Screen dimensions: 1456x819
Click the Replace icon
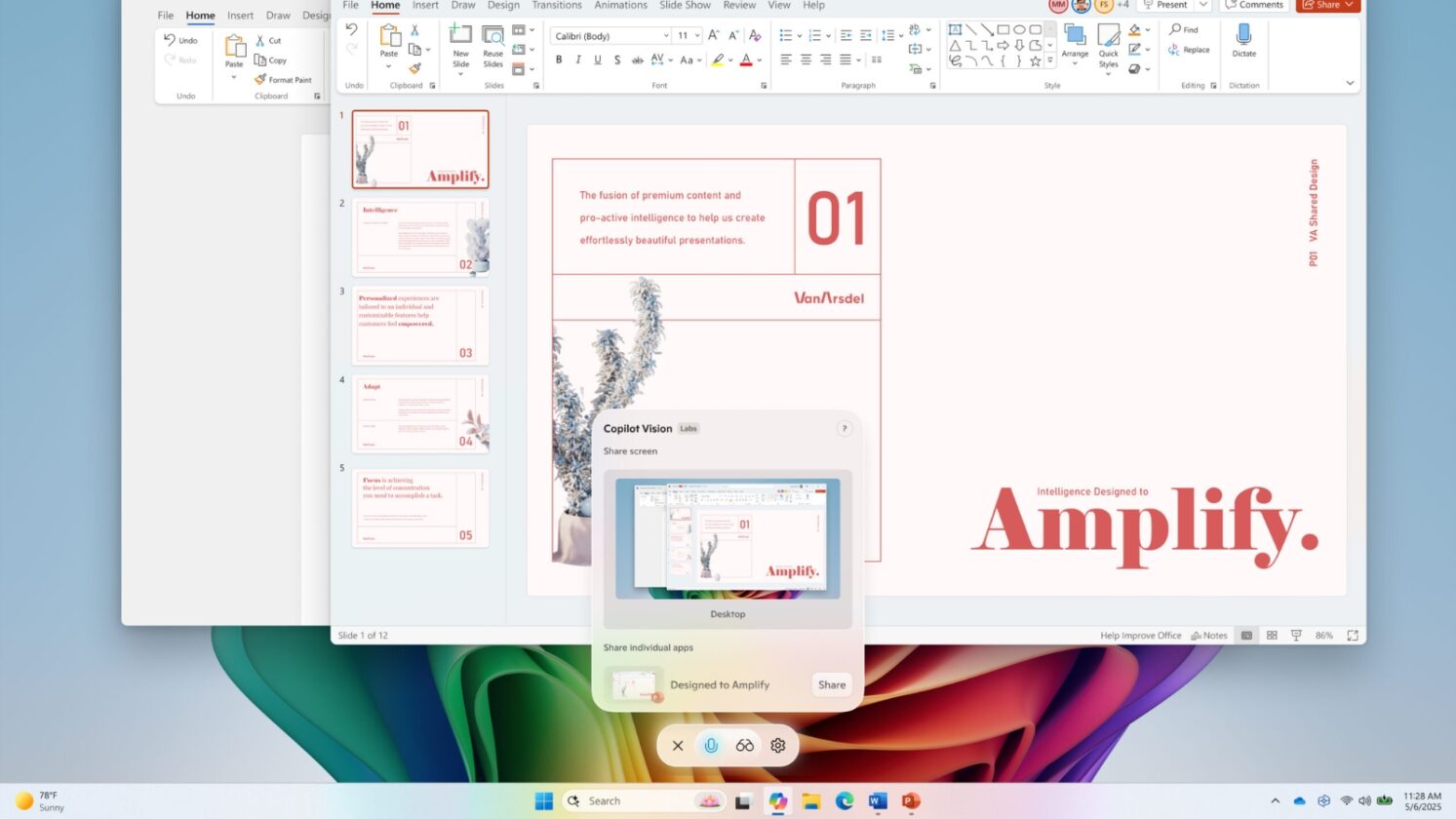pos(1174,49)
